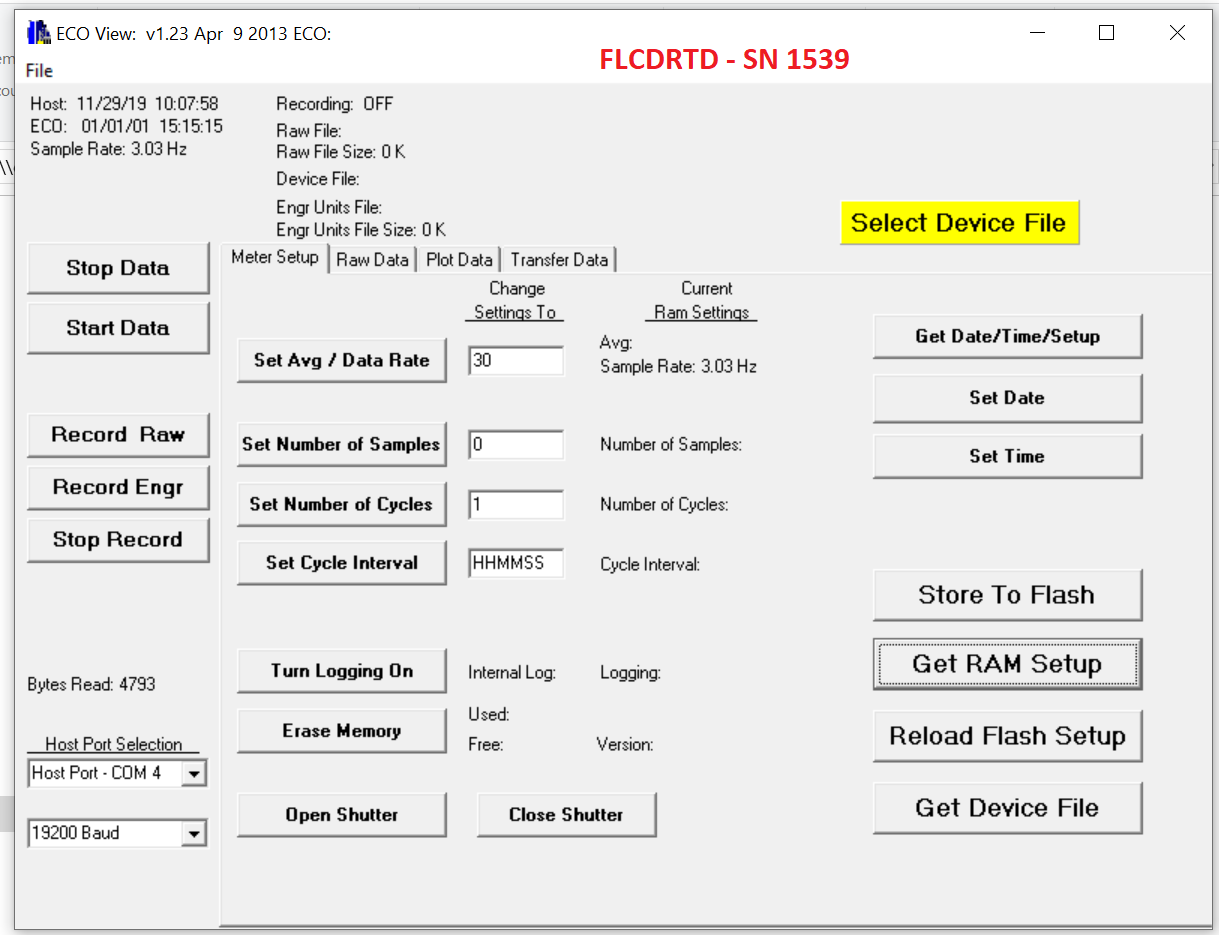1219x935 pixels.
Task: Select the Transfer Data tab
Action: 559,260
